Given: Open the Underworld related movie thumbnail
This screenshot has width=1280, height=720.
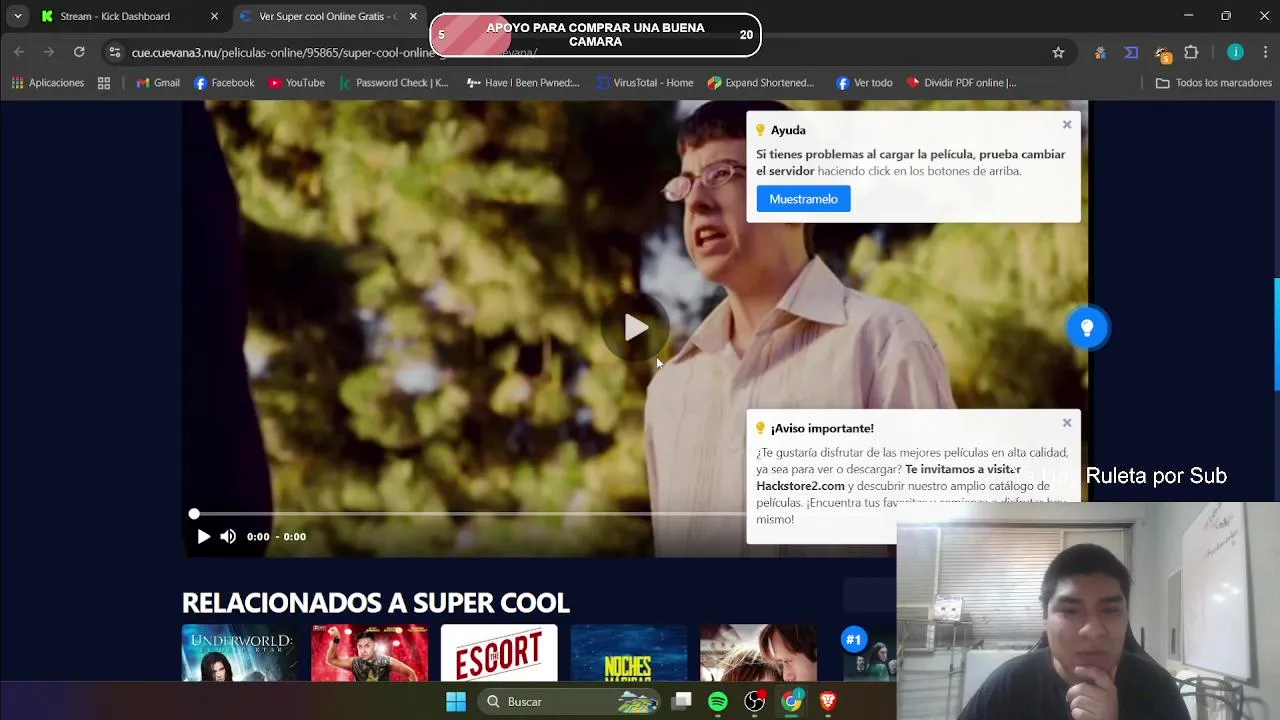Looking at the screenshot, I should coord(239,653).
